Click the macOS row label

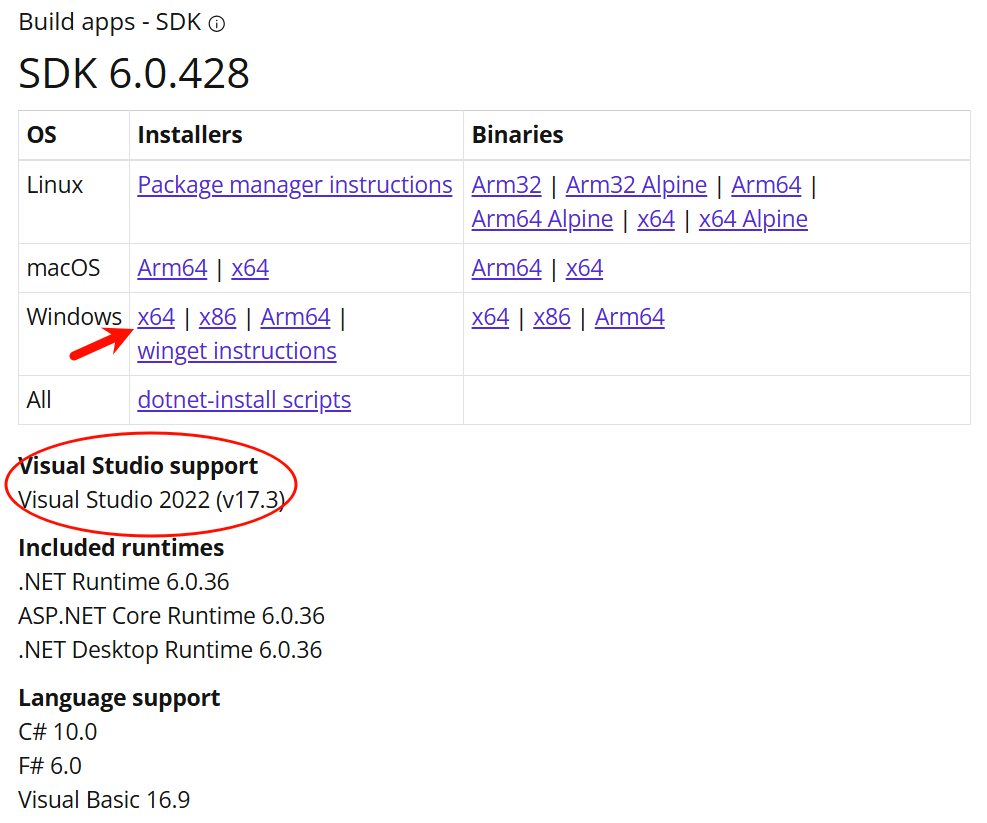click(x=64, y=268)
